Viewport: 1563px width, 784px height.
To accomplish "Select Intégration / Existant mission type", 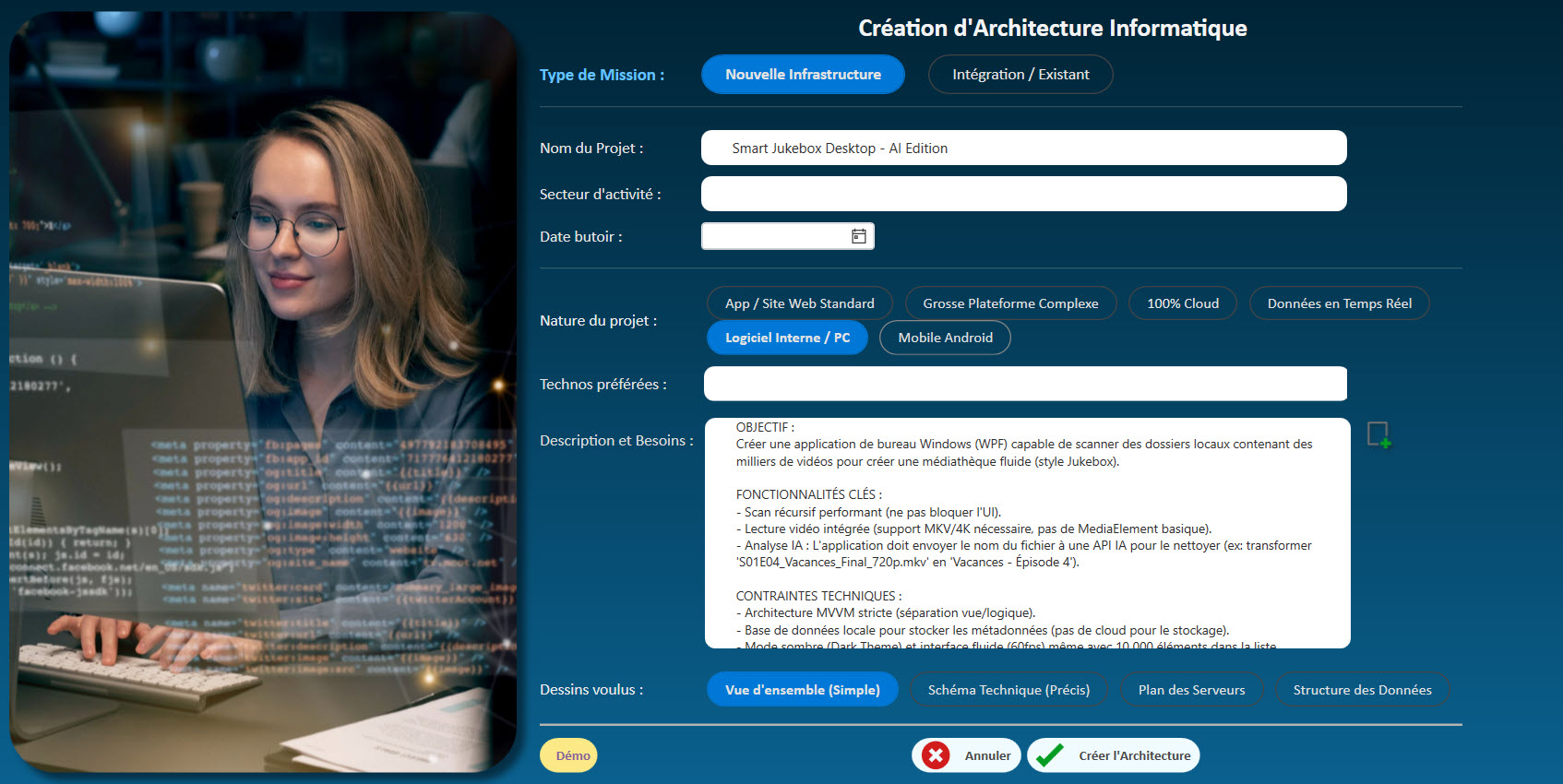I will [x=1020, y=75].
